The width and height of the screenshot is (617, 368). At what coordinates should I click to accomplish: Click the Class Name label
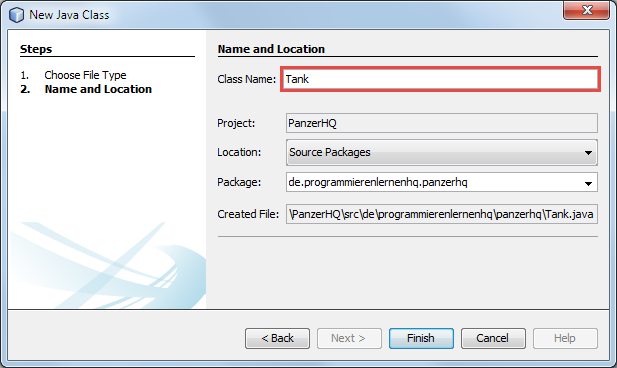coord(246,79)
